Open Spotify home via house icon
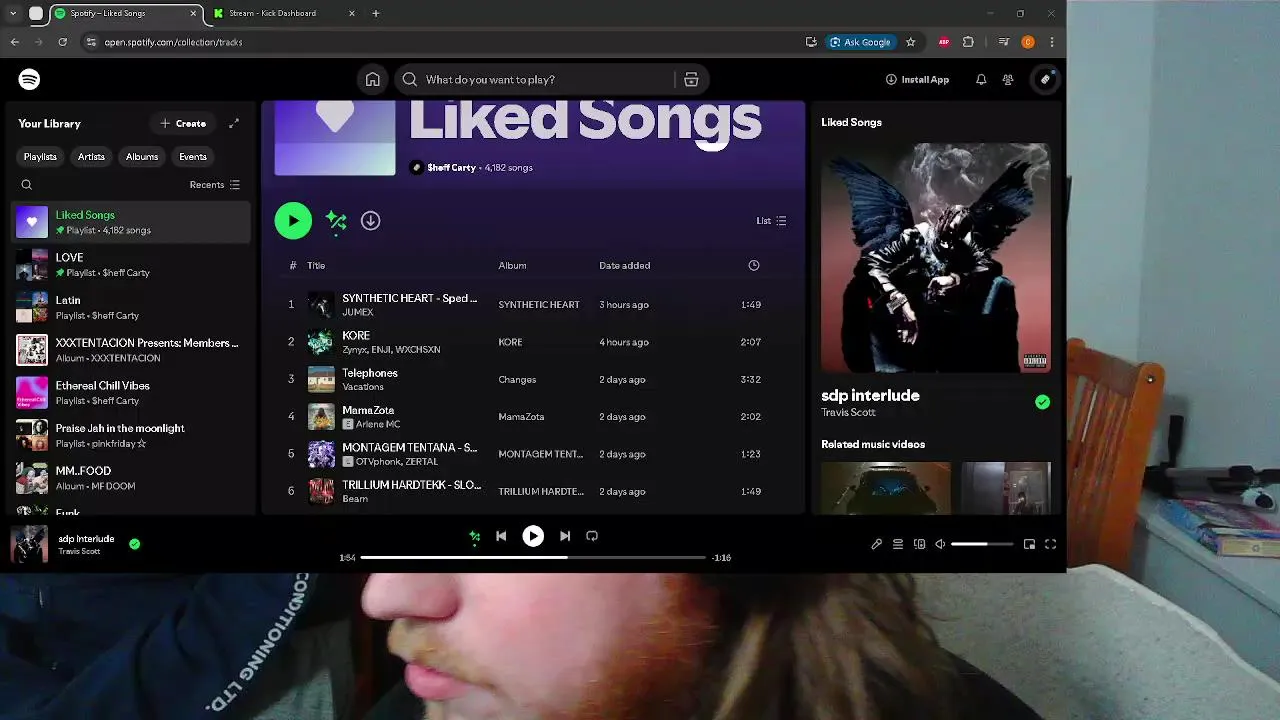1280x720 pixels. (x=372, y=80)
